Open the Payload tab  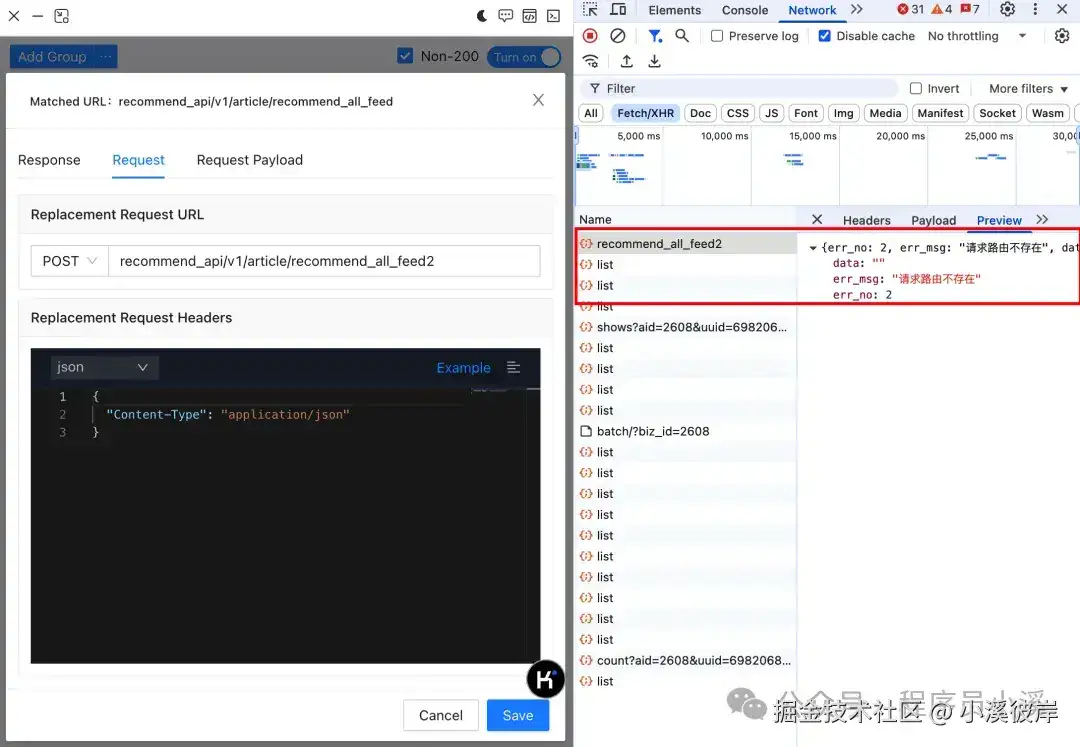point(933,220)
